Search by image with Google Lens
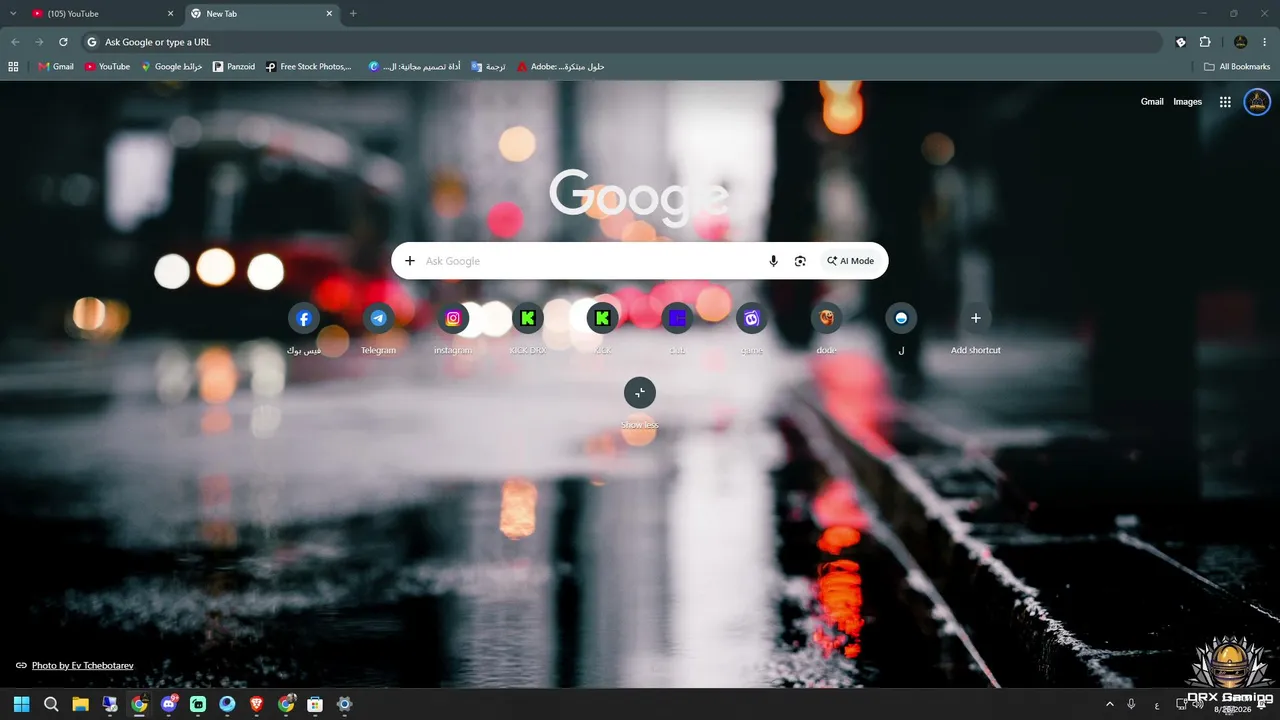 [x=800, y=261]
